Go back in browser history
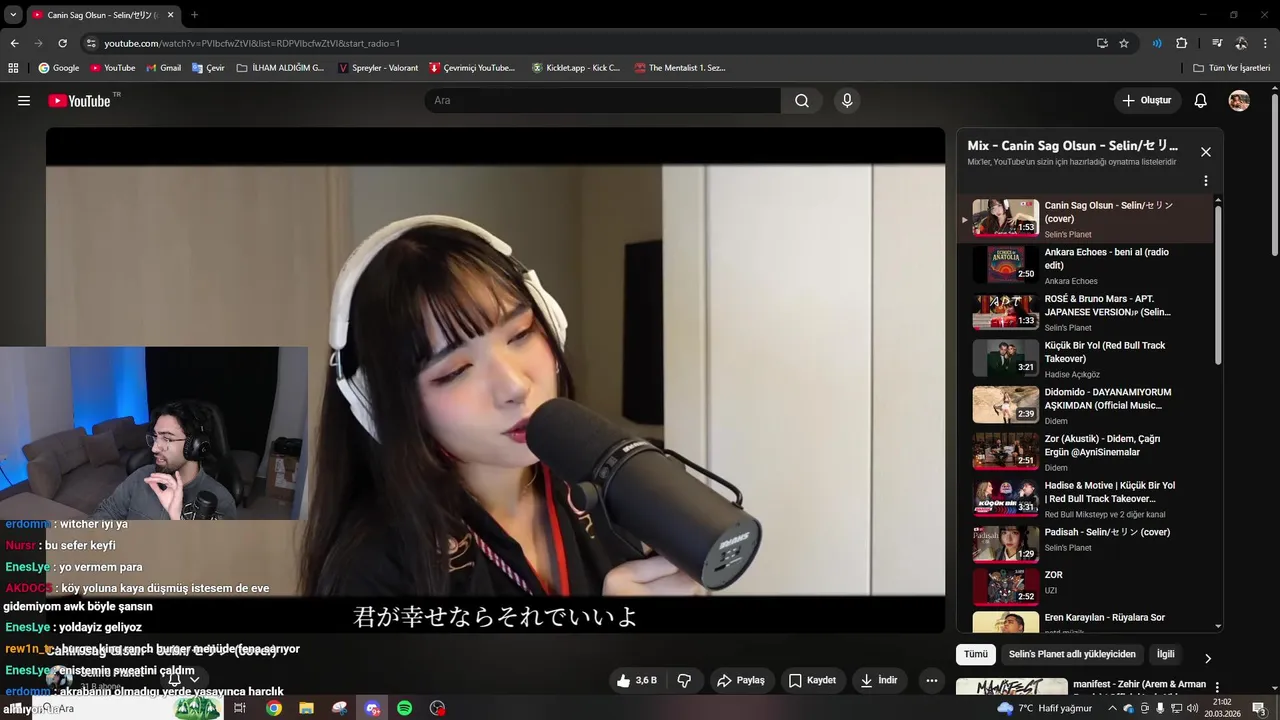The height and width of the screenshot is (720, 1280). point(14,43)
